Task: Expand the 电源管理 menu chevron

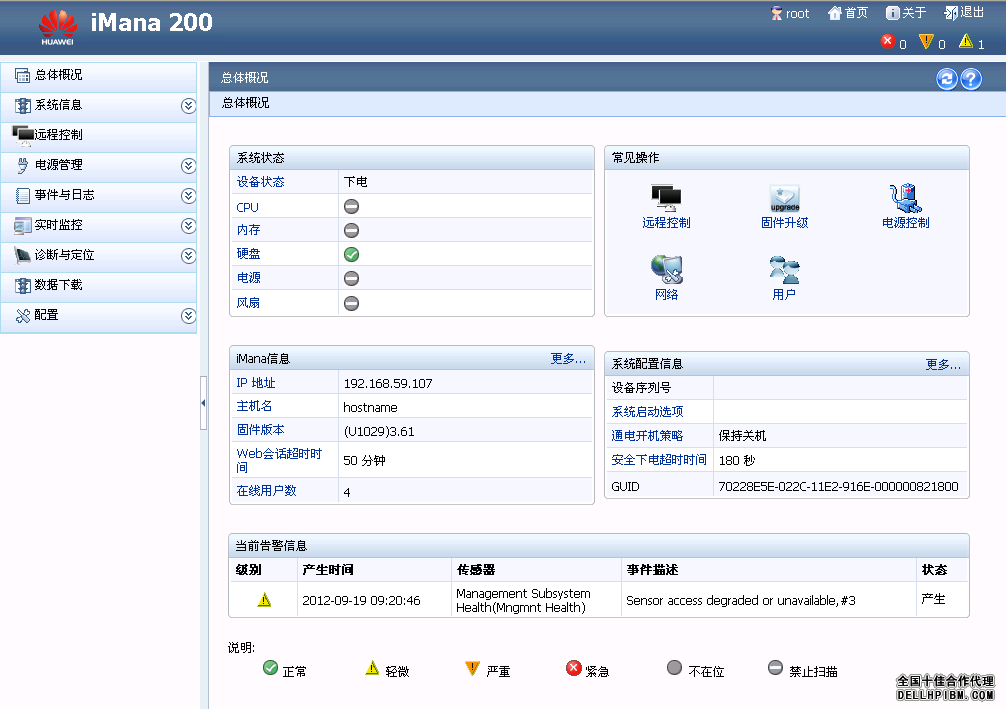Action: [188, 166]
